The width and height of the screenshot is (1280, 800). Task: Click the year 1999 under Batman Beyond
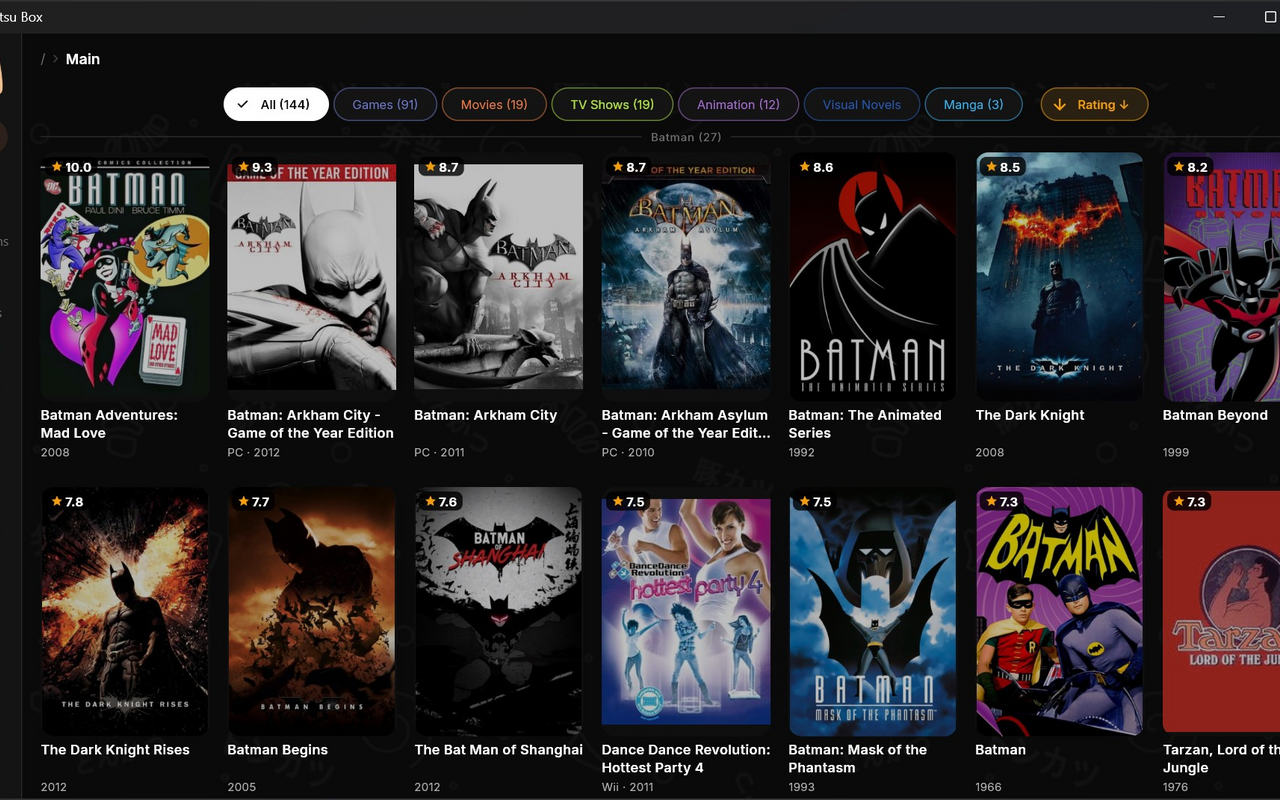point(1176,453)
